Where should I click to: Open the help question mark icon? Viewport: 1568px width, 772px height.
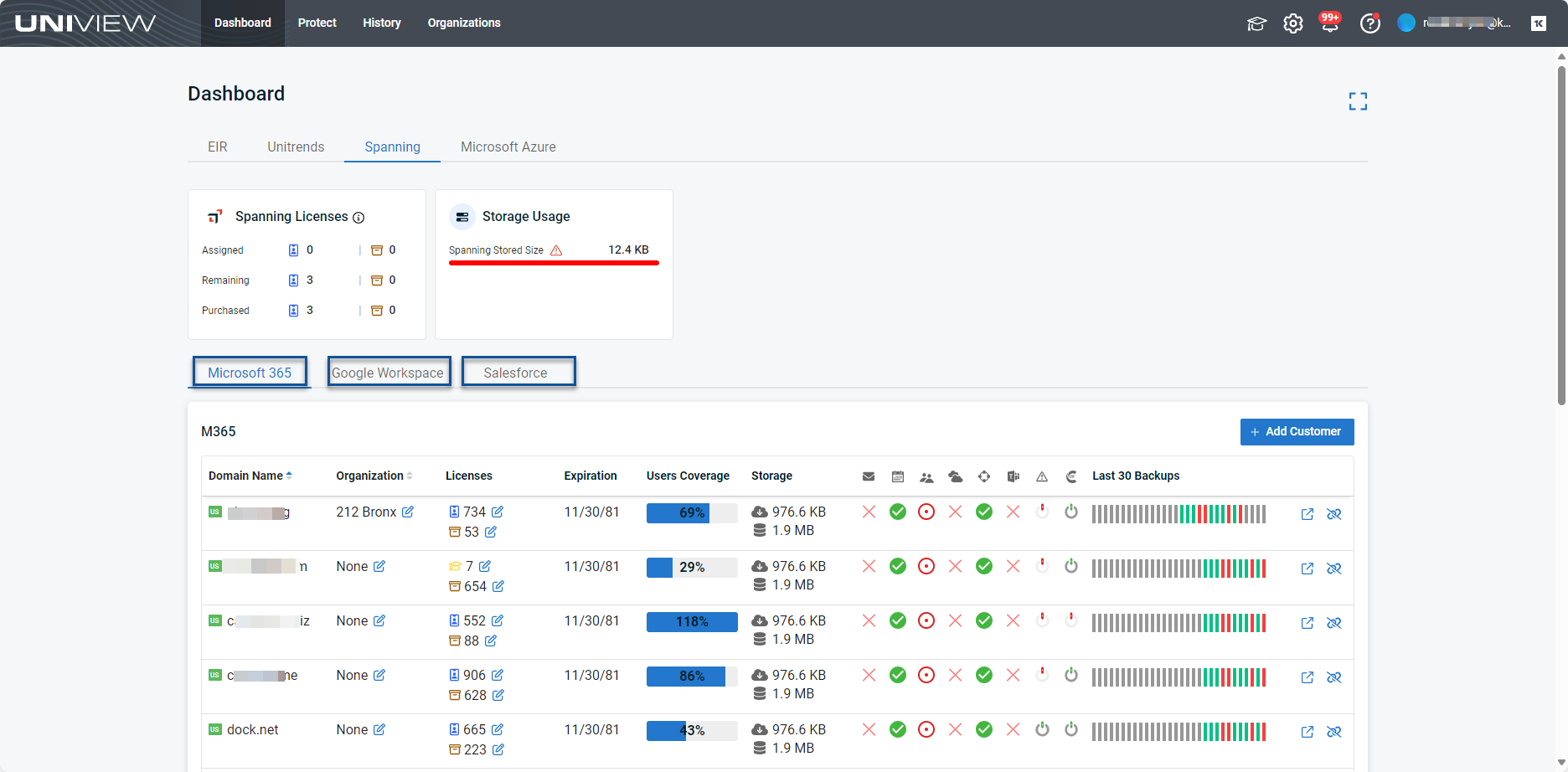click(1370, 23)
